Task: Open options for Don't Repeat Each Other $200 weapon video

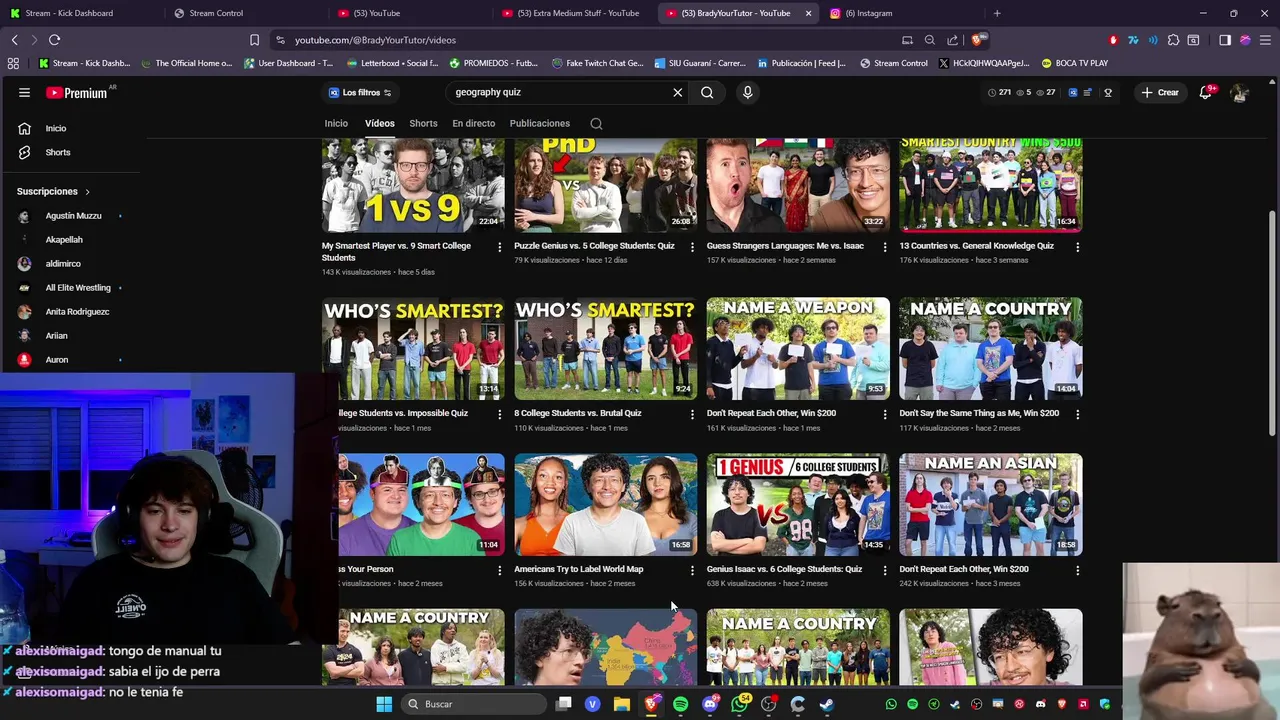Action: tap(884, 414)
